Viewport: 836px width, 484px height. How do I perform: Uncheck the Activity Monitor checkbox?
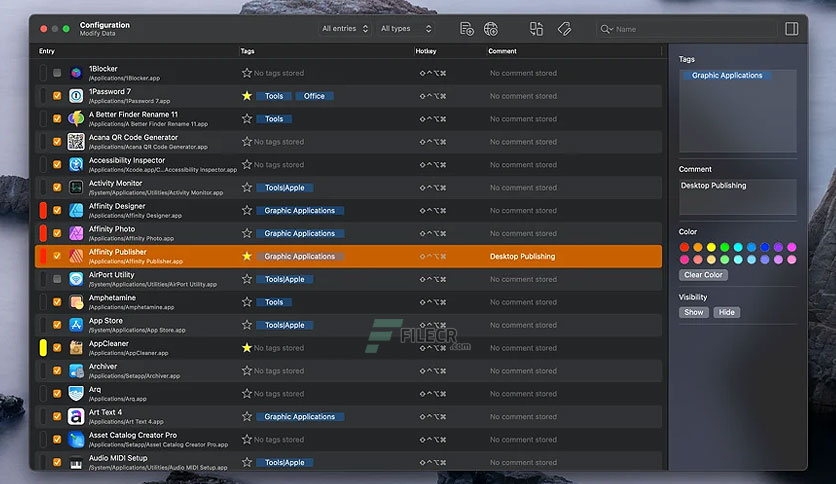(x=57, y=188)
